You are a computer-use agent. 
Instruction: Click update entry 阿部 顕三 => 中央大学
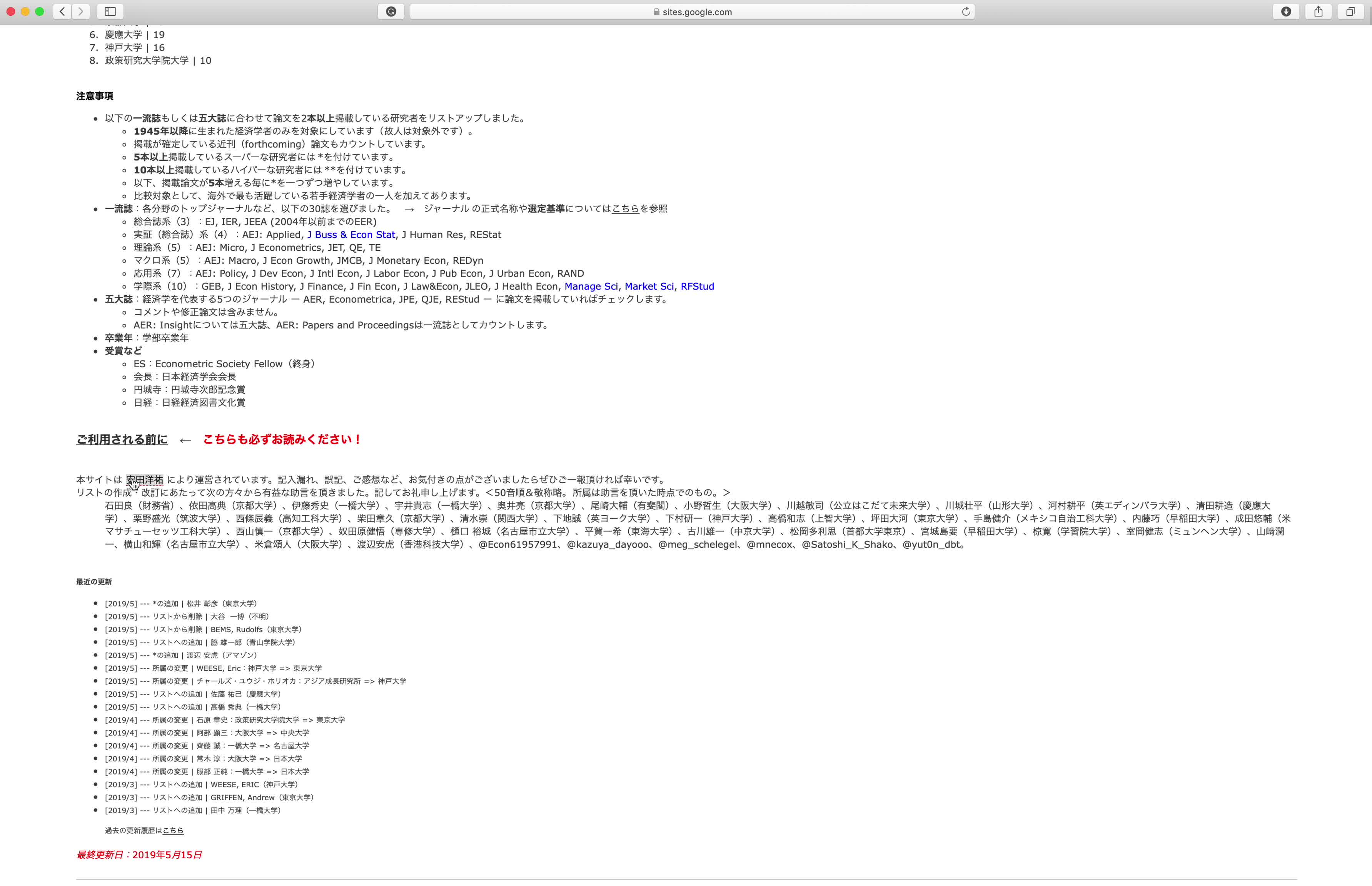tap(207, 733)
